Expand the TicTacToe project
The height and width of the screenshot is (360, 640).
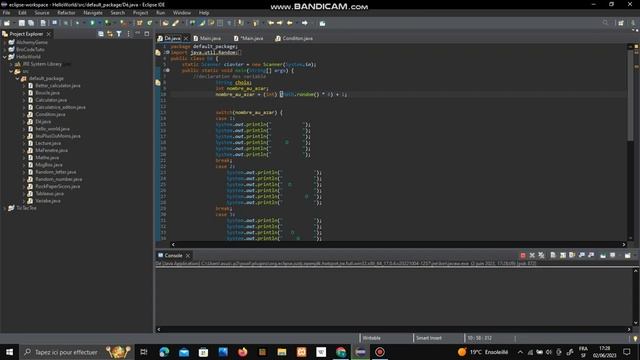[x=5, y=208]
